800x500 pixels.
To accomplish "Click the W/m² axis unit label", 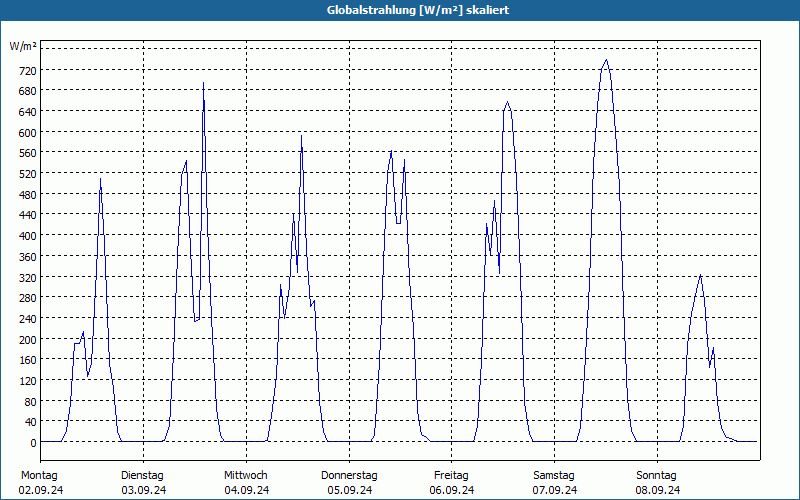I will click(x=23, y=46).
